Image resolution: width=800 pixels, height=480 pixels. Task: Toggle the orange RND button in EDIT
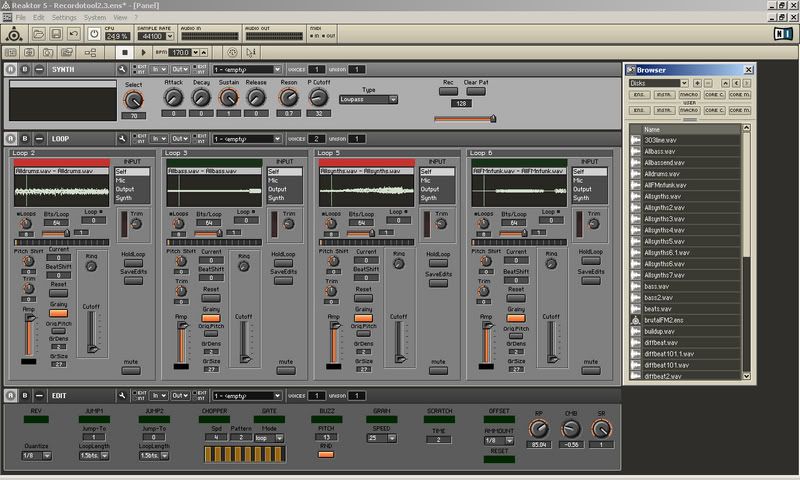pyautogui.click(x=326, y=454)
